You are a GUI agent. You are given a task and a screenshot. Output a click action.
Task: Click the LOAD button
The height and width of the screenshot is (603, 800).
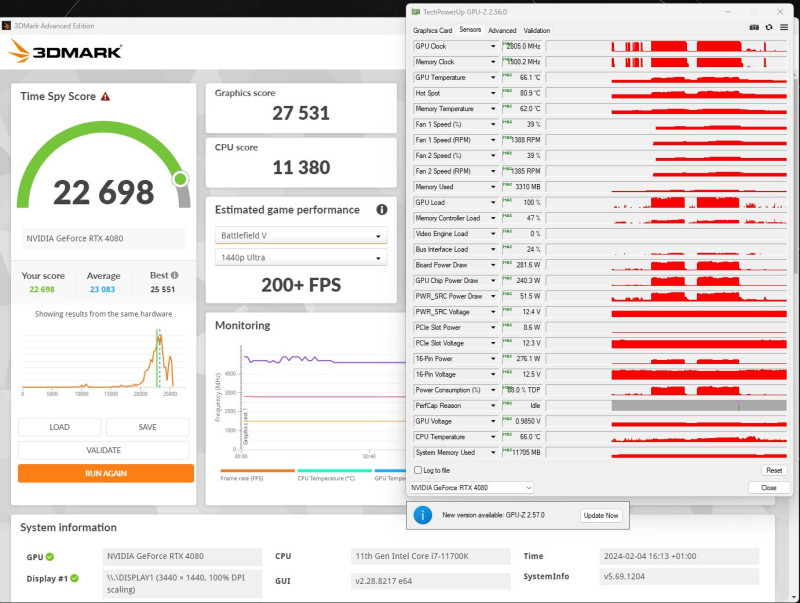point(60,427)
